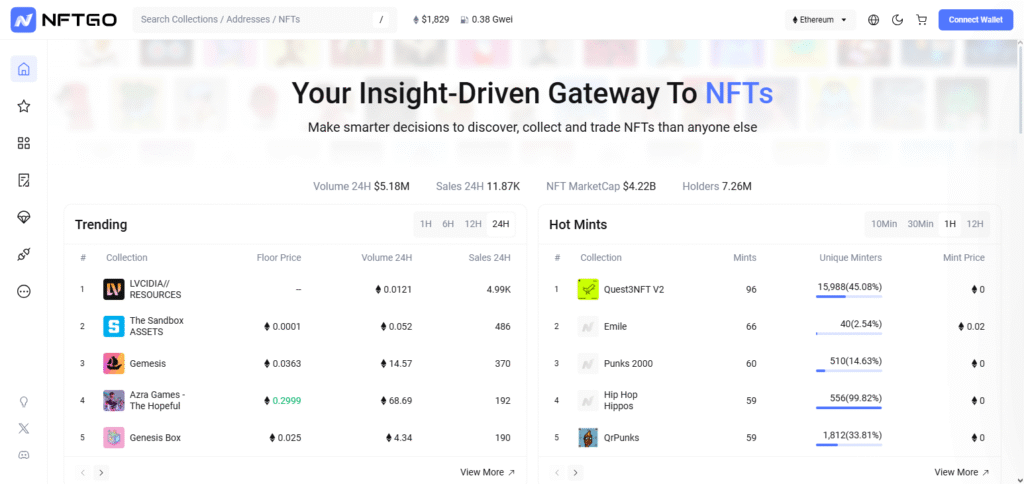This screenshot has width=1024, height=484.
Task: Select the 12H Trending timeframe
Action: tap(473, 224)
